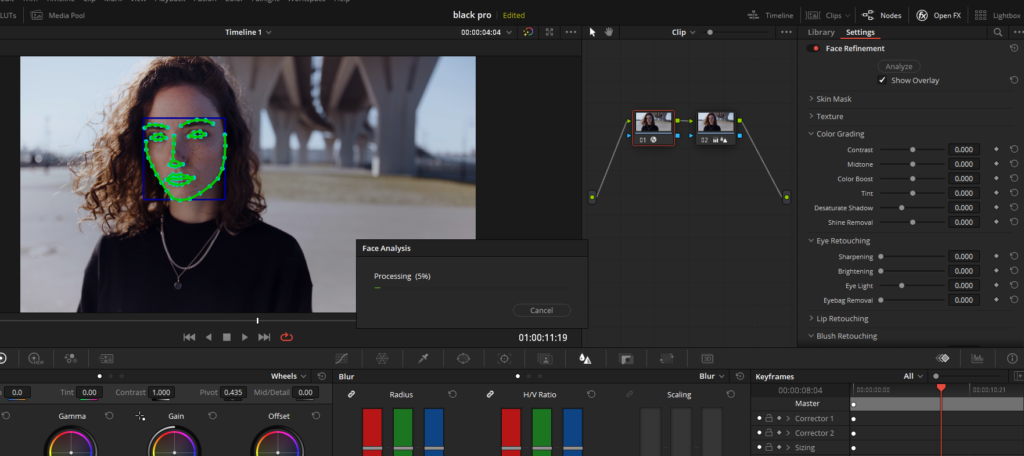Open the Timeline 1 dropdown
This screenshot has height=456, width=1024.
tap(248, 32)
